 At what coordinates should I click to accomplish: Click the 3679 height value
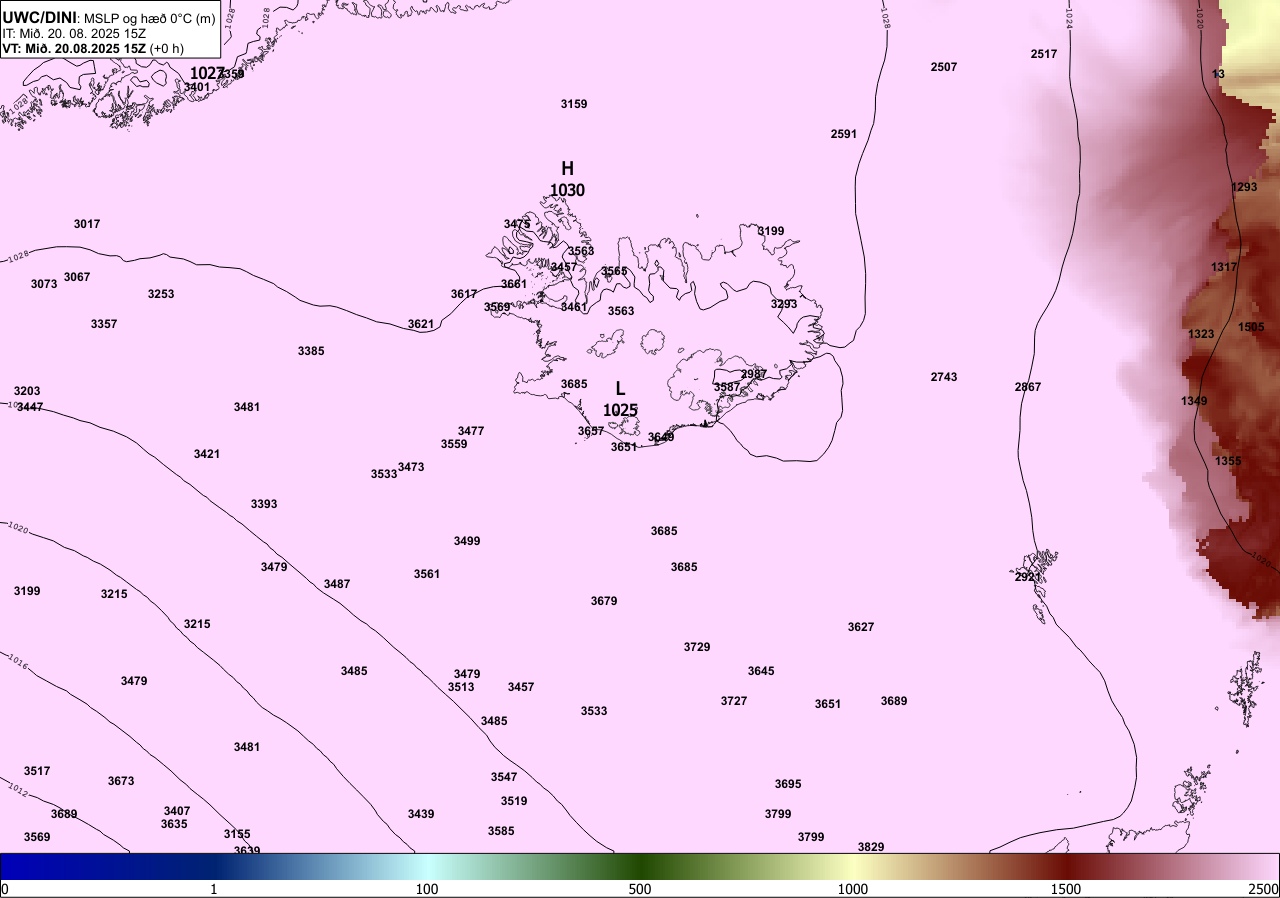coord(604,601)
